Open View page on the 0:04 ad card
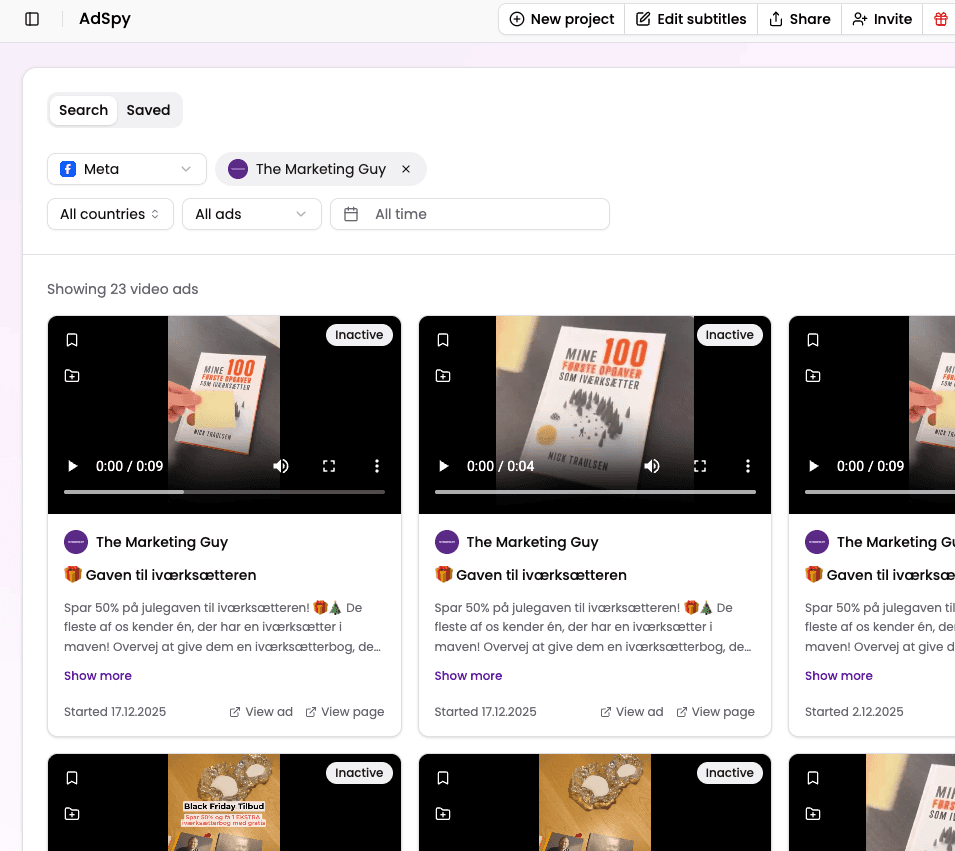Viewport: 955px width, 851px height. (x=716, y=712)
